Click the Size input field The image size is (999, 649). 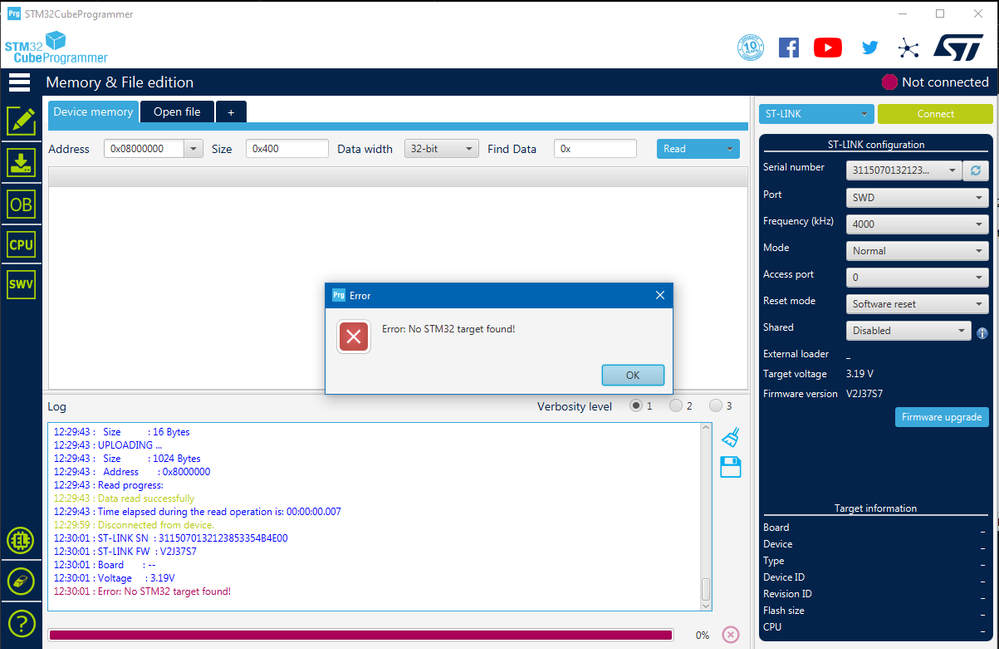pos(287,149)
